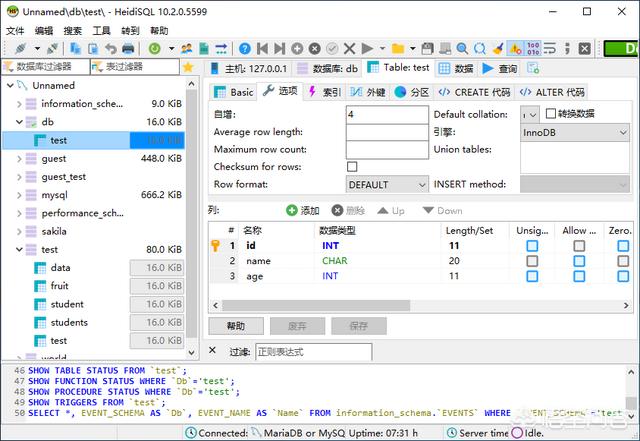
Task: Expand the sakila database node
Action: pos(19,232)
